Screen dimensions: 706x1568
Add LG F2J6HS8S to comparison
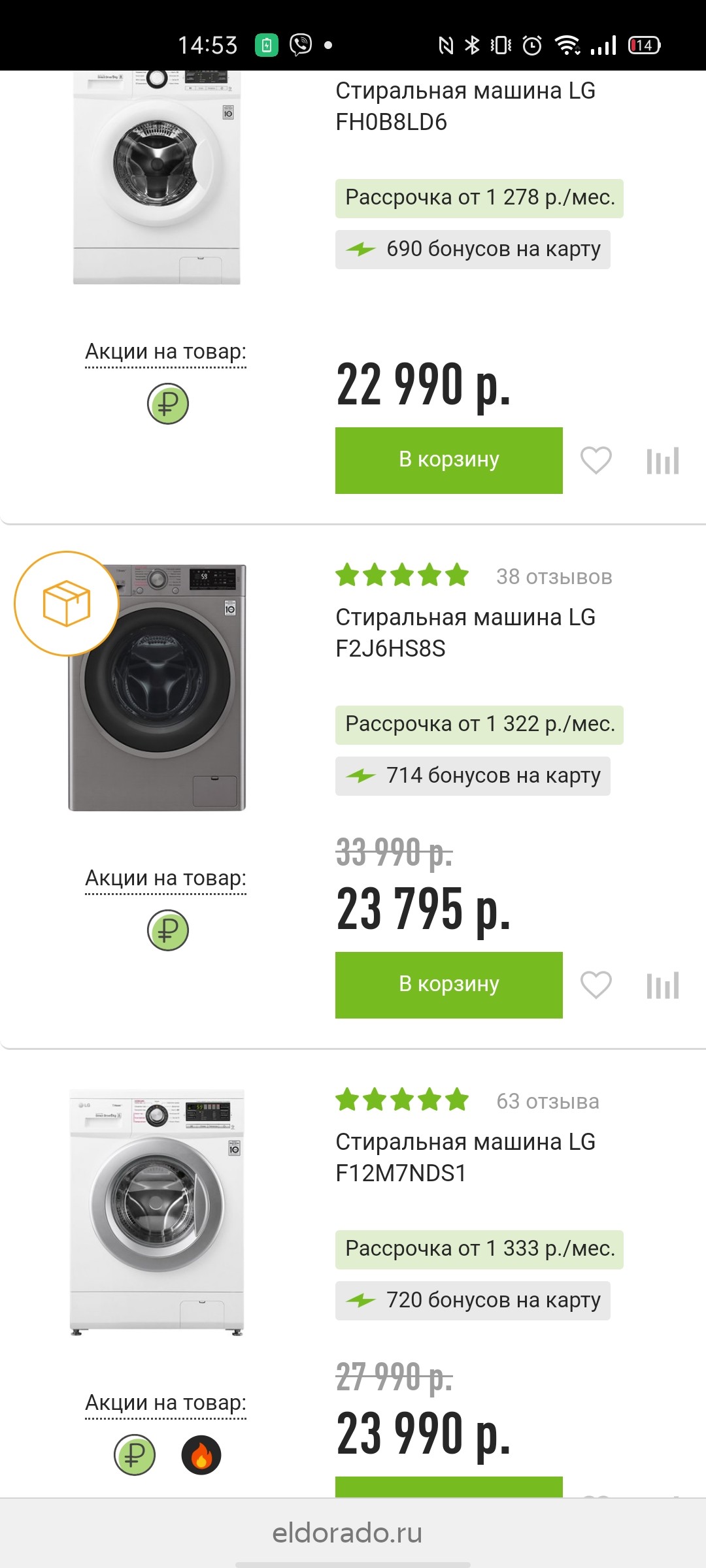tap(662, 985)
